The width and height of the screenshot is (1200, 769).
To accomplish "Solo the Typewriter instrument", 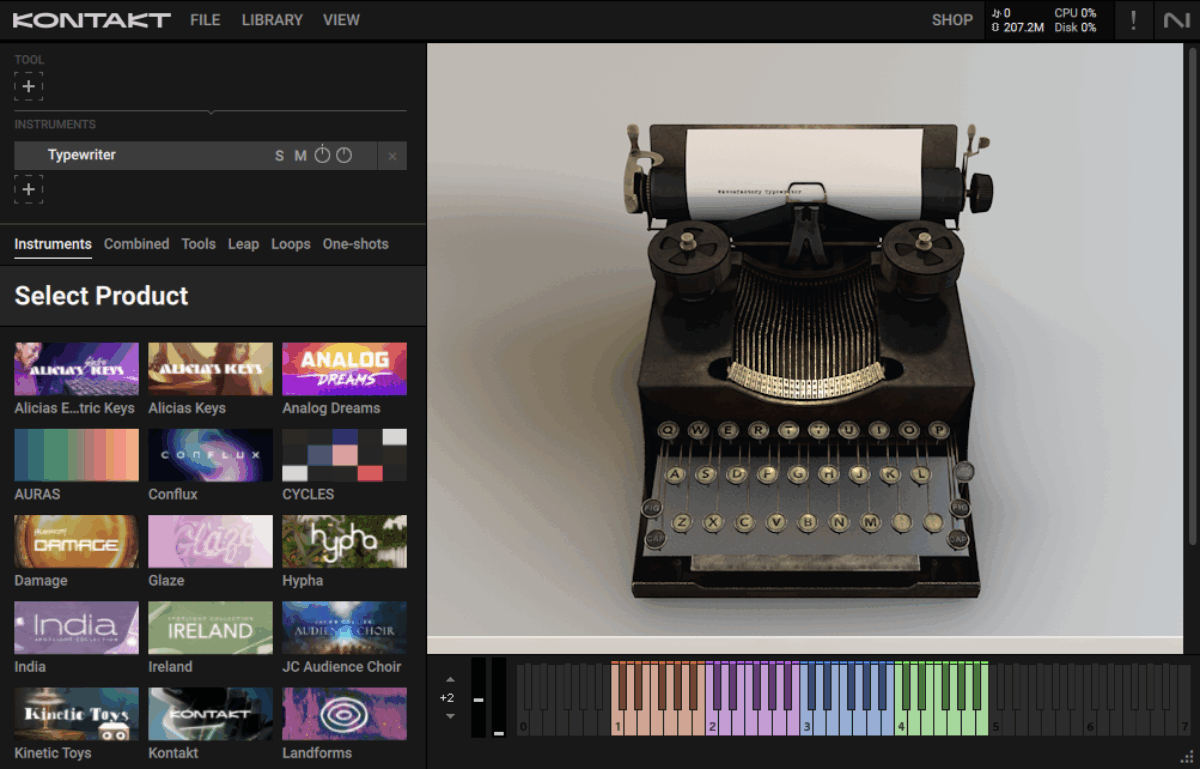I will tap(280, 156).
